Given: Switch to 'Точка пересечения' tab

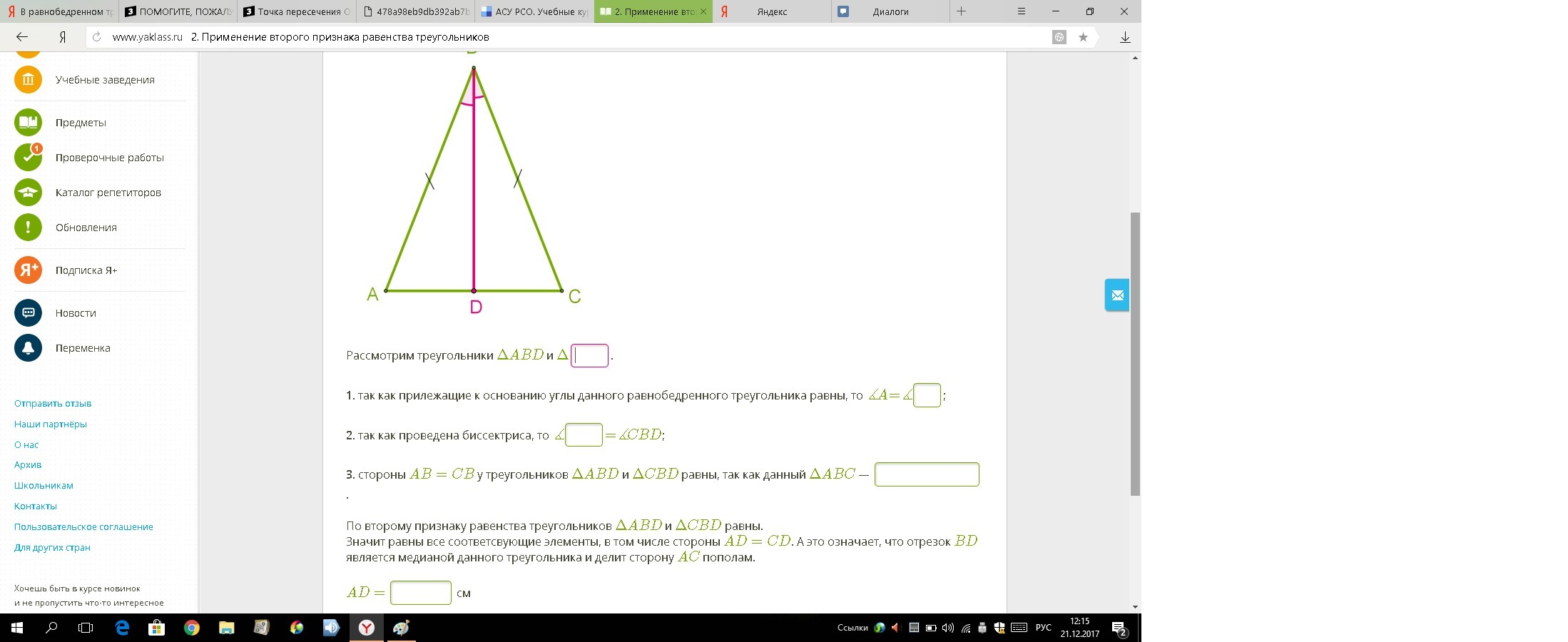Looking at the screenshot, I should [x=297, y=11].
